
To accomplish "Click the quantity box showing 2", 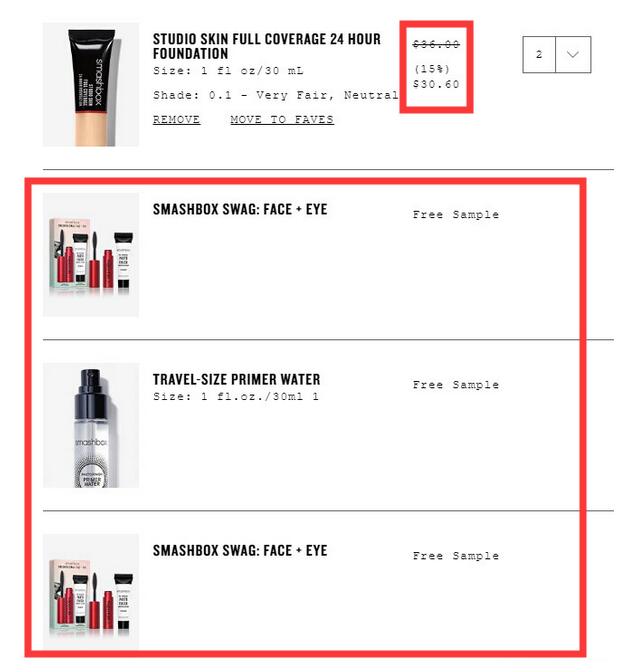I will pyautogui.click(x=539, y=54).
